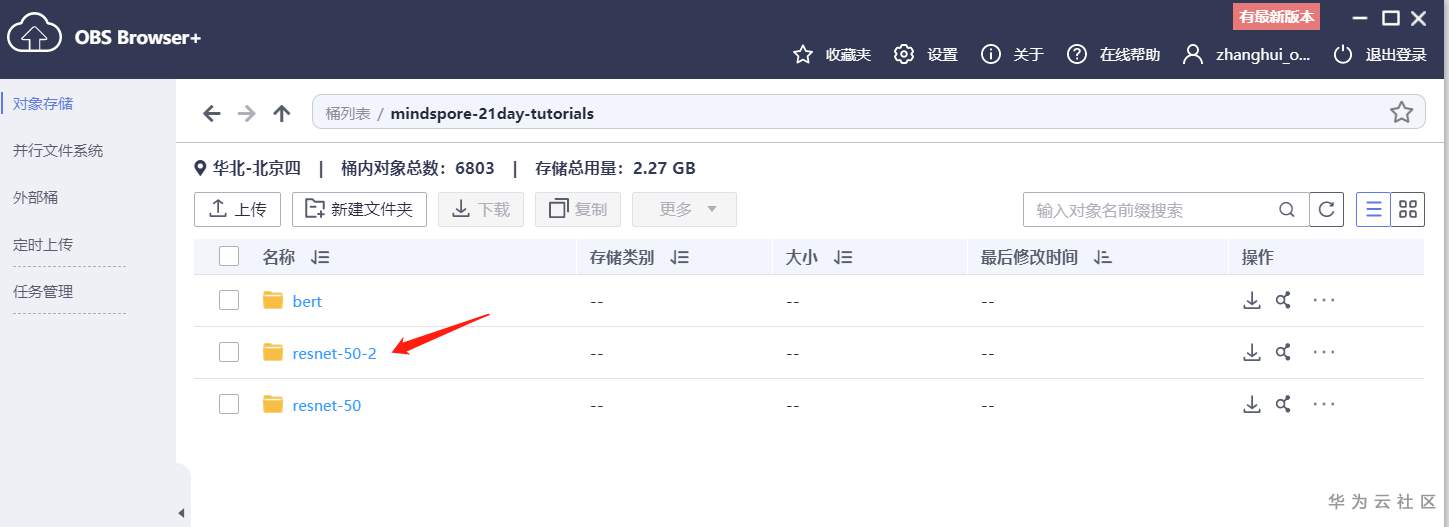The width and height of the screenshot is (1449, 527).
Task: Tick the select-all checkbox in header
Action: 229,256
